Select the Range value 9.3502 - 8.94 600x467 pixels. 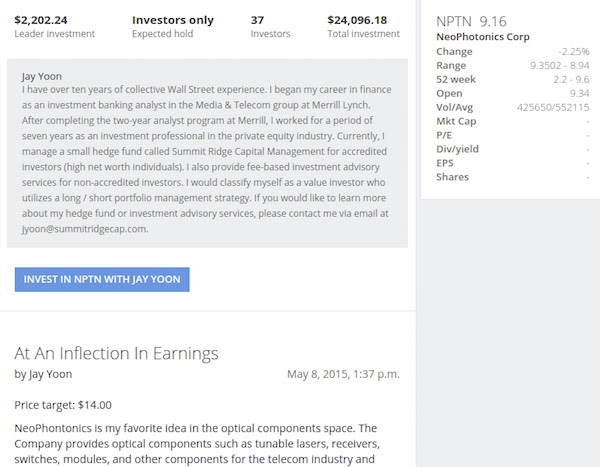(559, 65)
